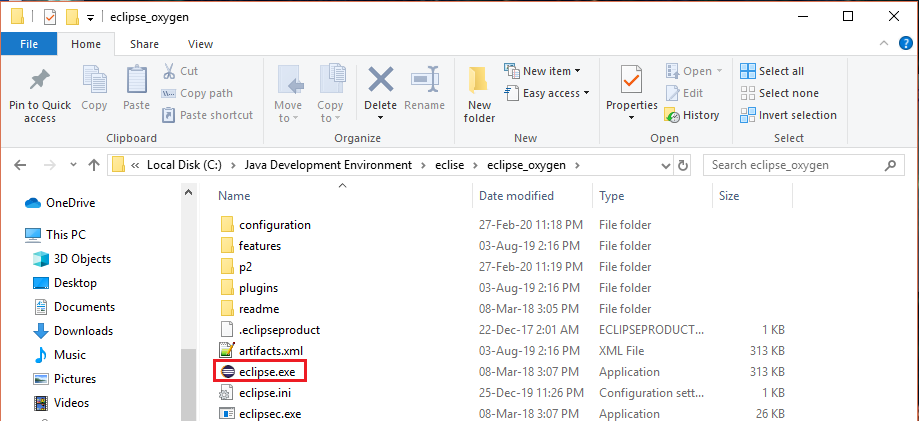Switch to the View tab

200,44
